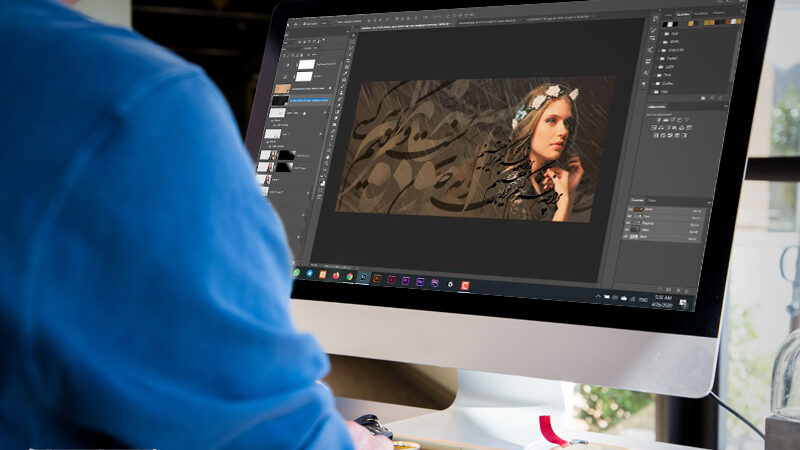Select the Brush tool
The image size is (800, 450).
[343, 86]
